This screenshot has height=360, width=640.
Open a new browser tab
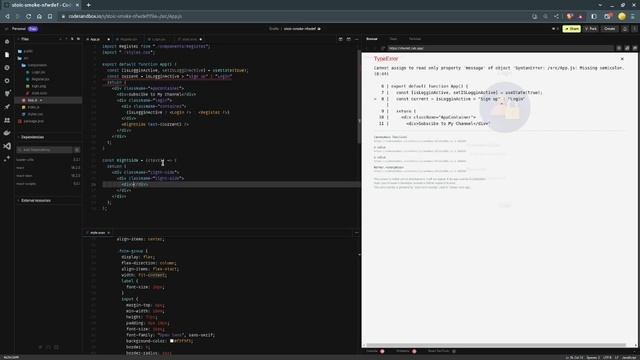click(88, 5)
